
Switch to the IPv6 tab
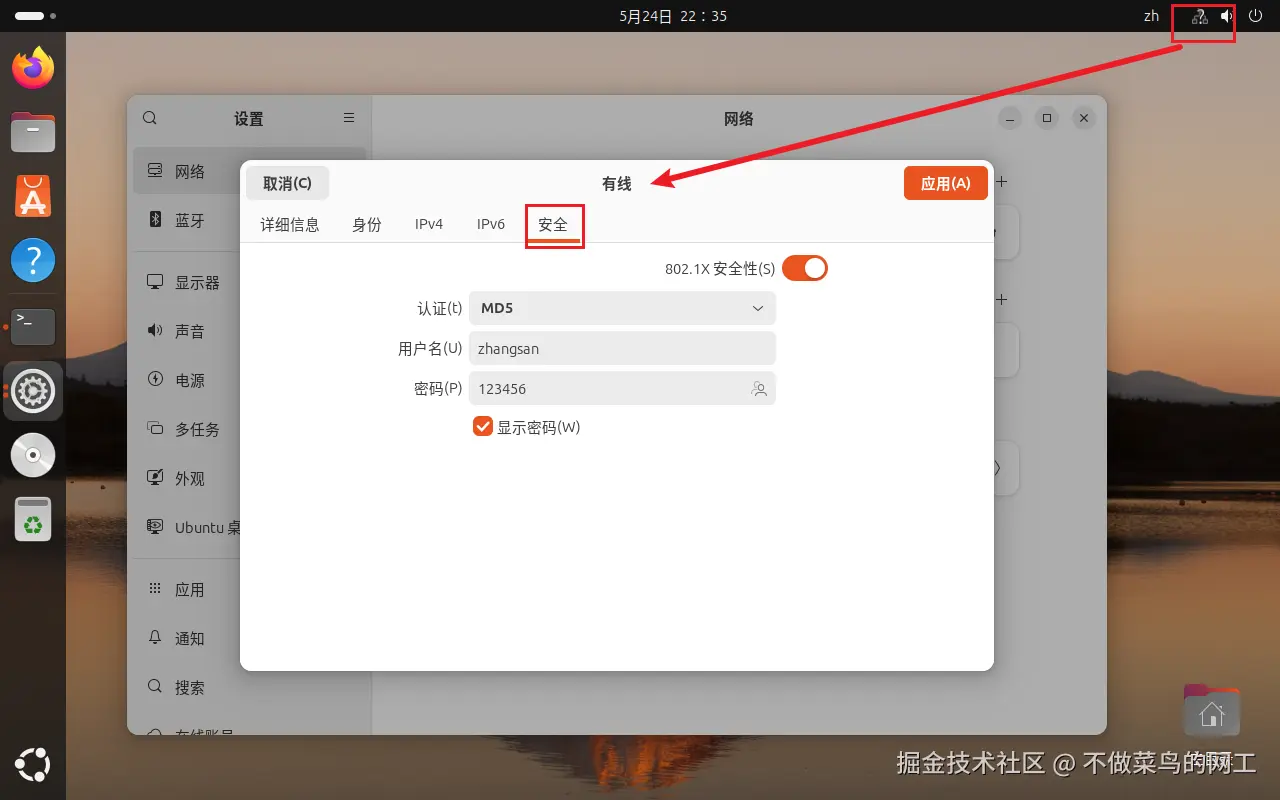[491, 224]
